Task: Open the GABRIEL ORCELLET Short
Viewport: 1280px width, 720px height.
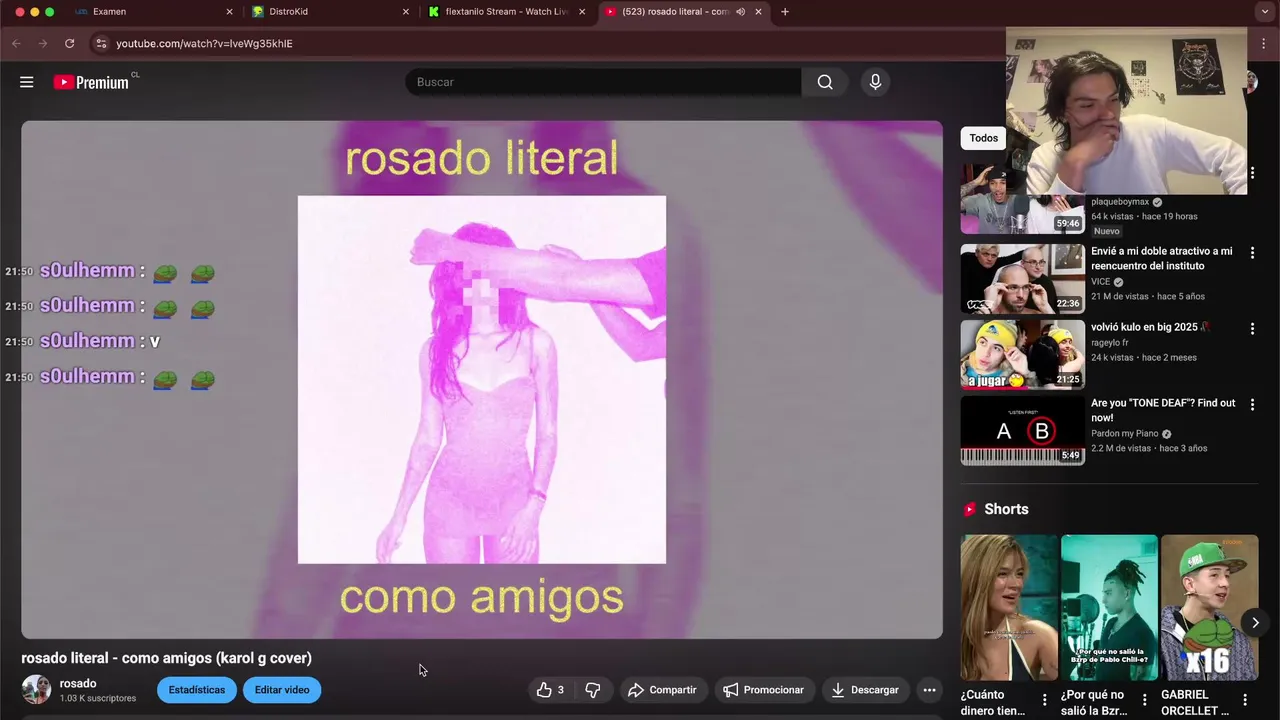Action: 1209,607
